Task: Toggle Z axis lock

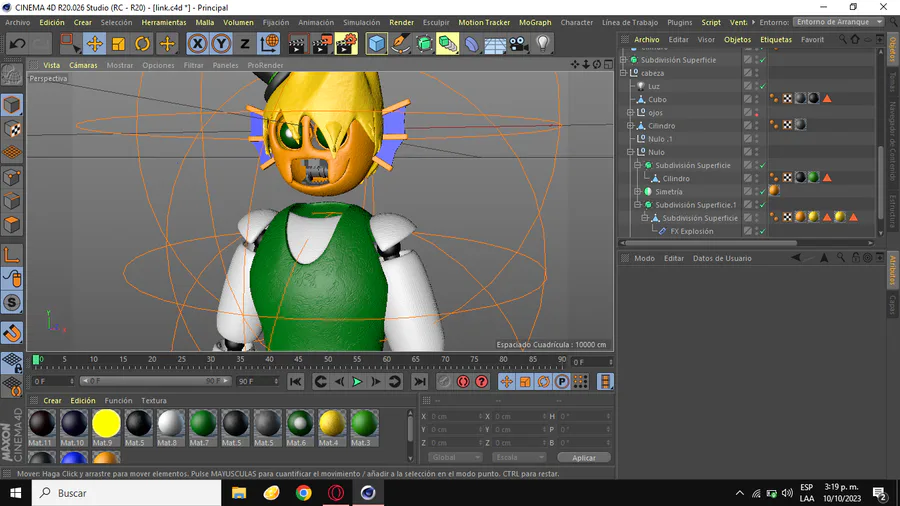Action: (245, 44)
